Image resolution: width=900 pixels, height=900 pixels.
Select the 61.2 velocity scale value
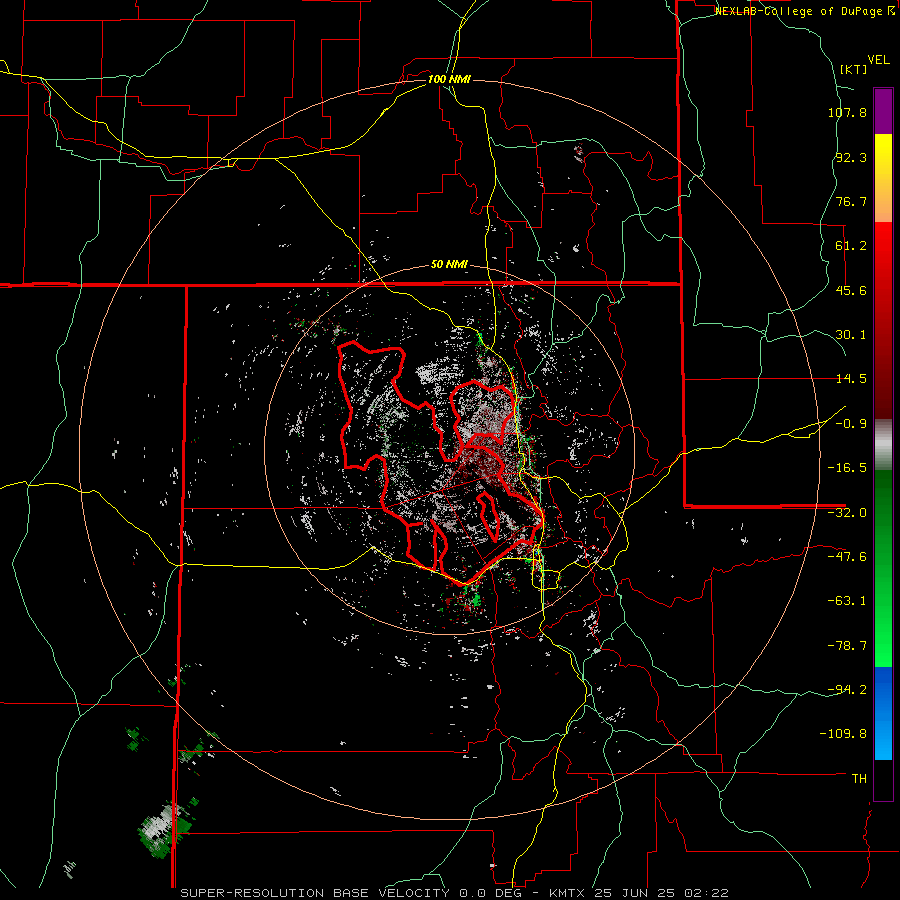point(851,246)
